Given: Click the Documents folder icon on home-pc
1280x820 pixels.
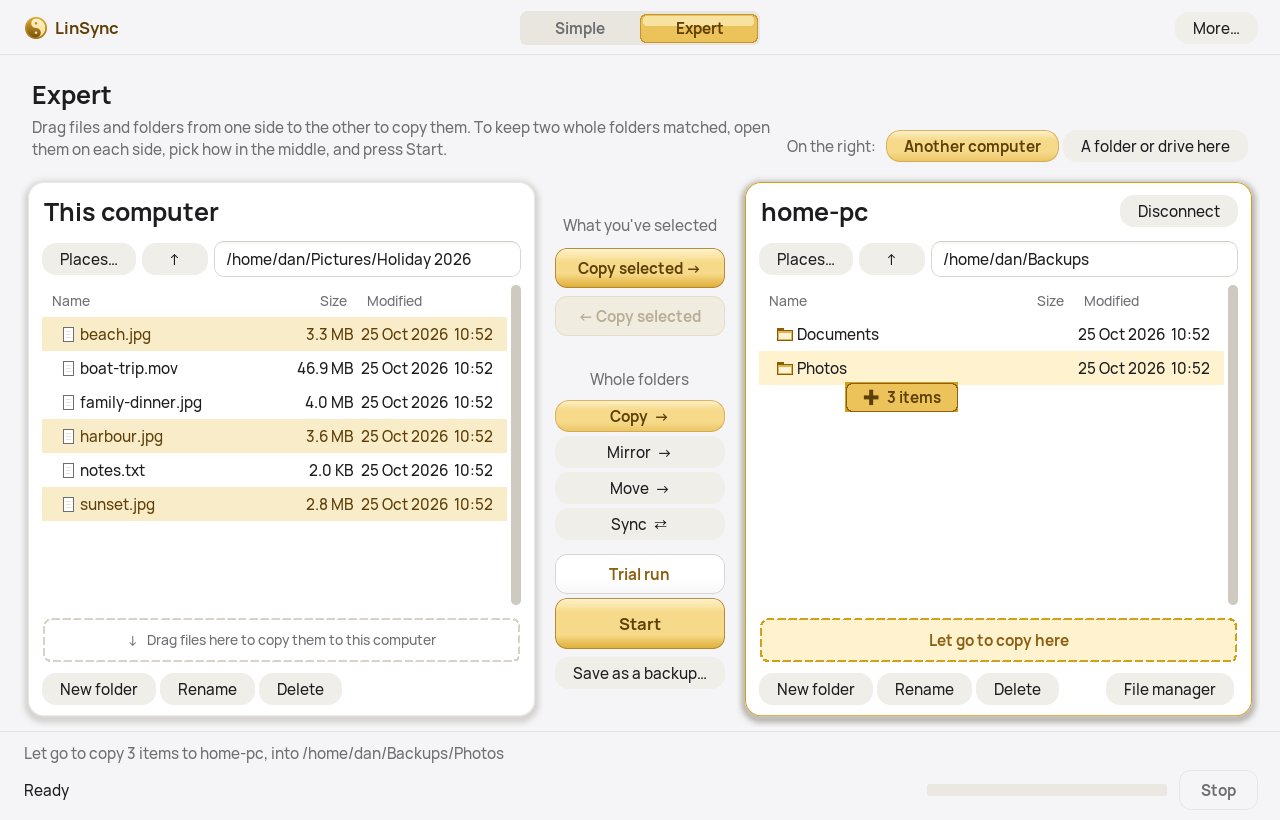Looking at the screenshot, I should click(x=785, y=334).
